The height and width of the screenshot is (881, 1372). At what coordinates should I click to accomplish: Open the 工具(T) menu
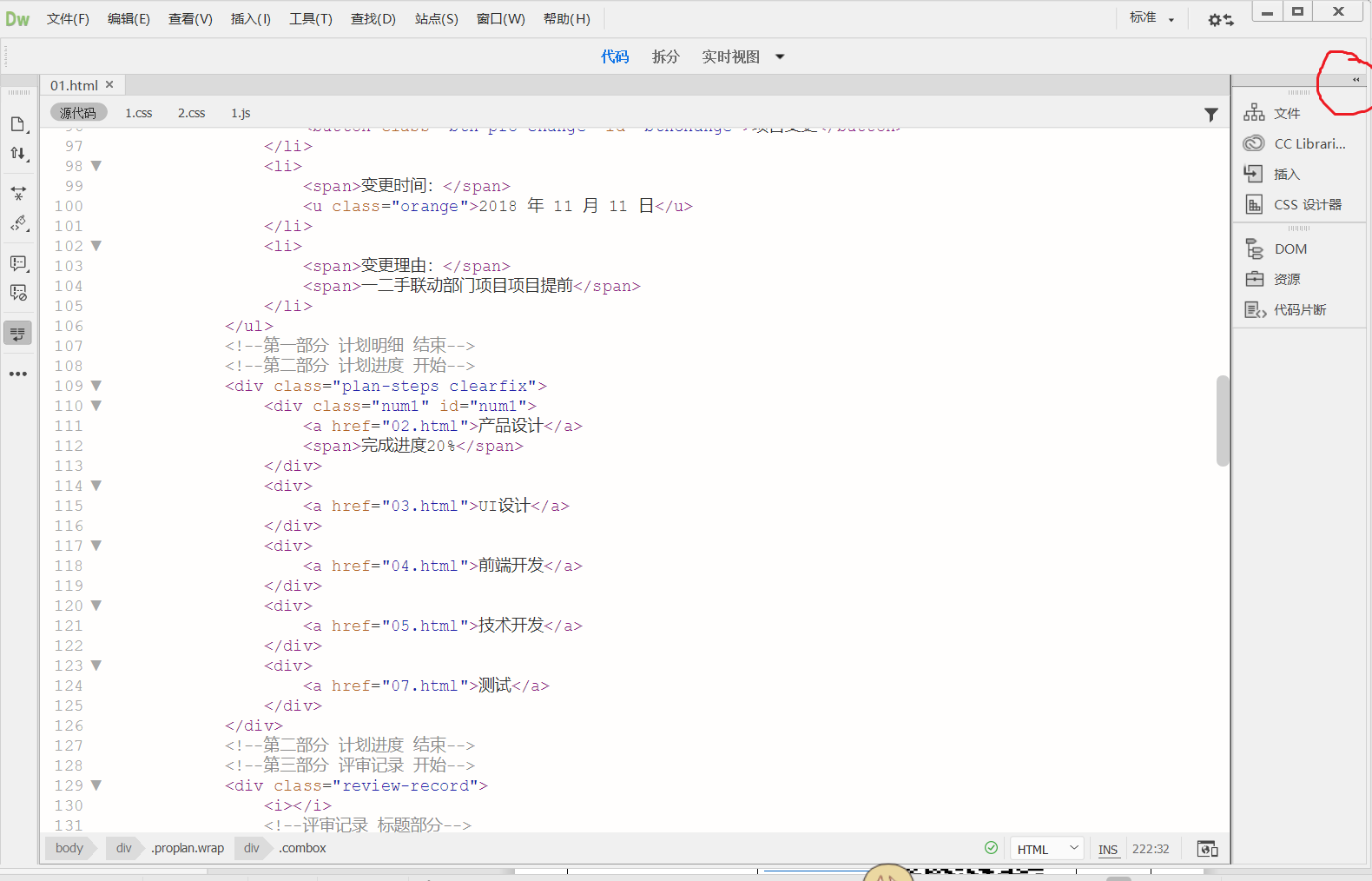pyautogui.click(x=311, y=18)
